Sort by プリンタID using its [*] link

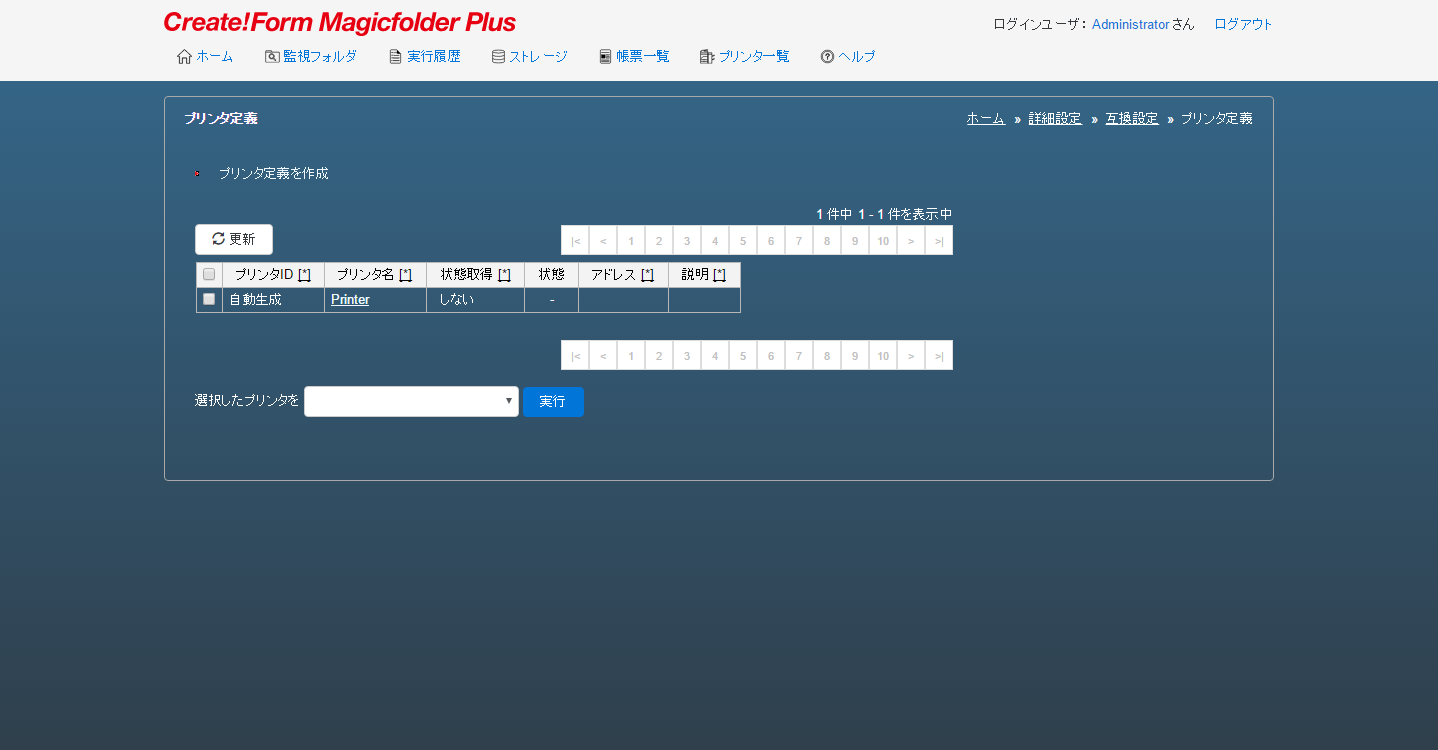pyautogui.click(x=304, y=274)
